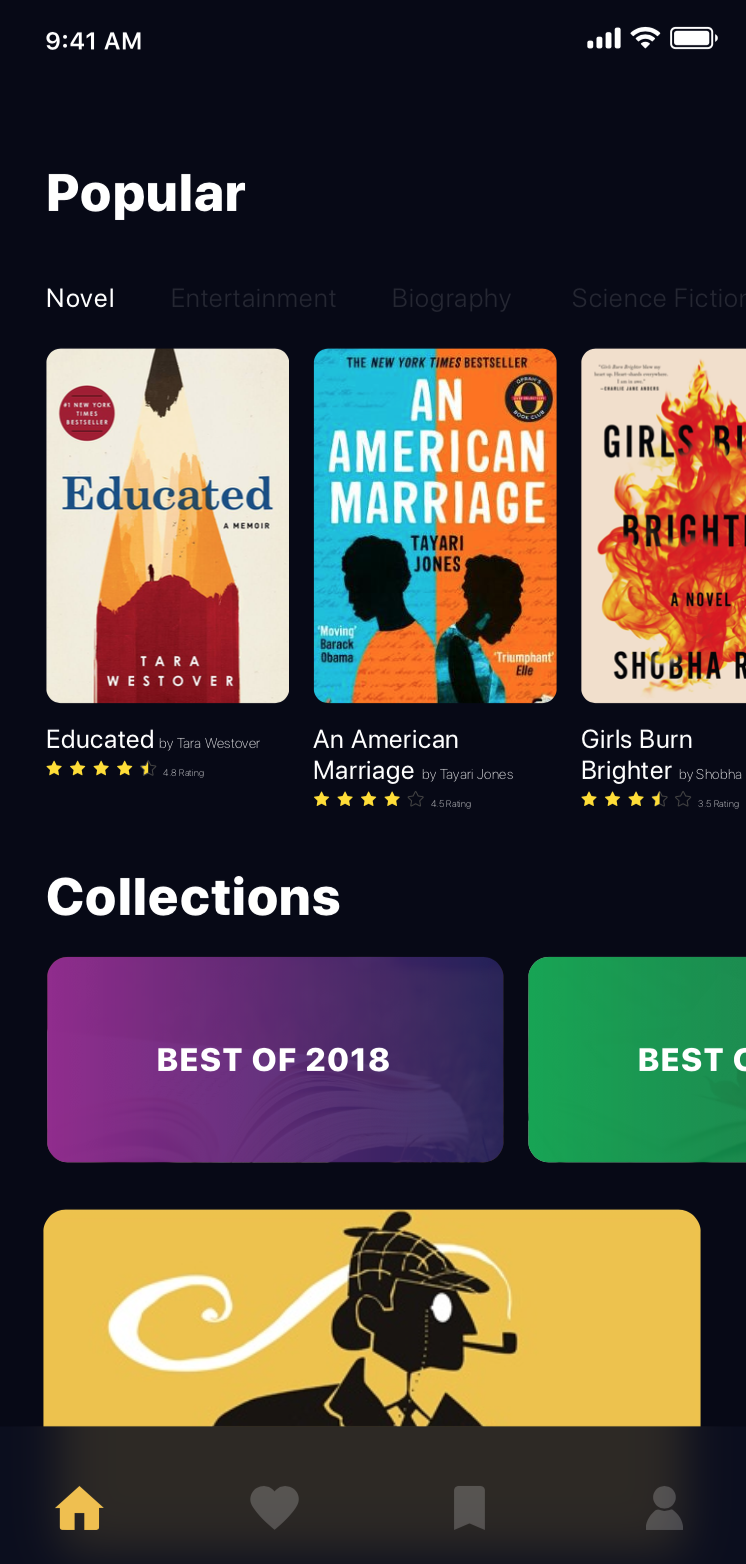Tap the Home icon in bottom bar
746x1564 pixels.
click(79, 1508)
